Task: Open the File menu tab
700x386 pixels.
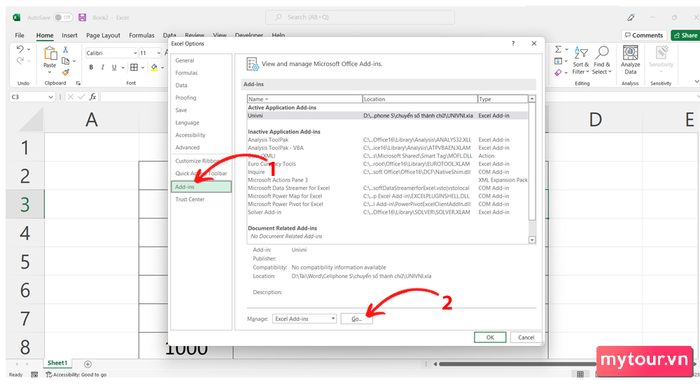Action: click(20, 35)
